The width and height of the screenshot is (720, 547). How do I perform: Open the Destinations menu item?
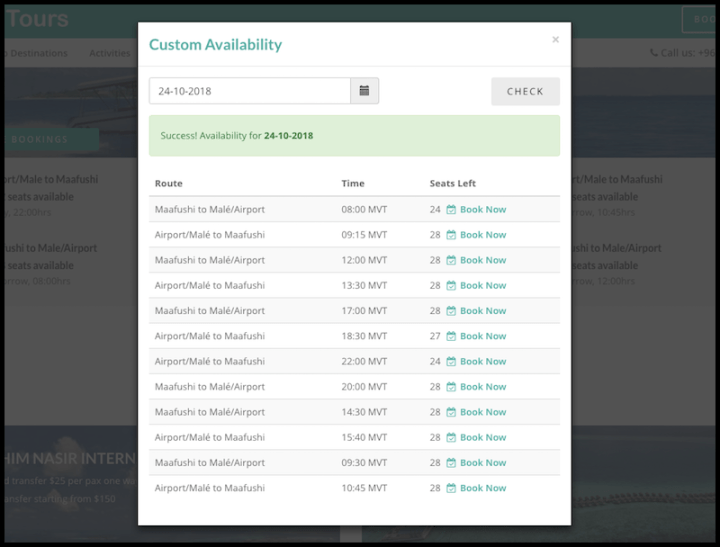tap(38, 53)
